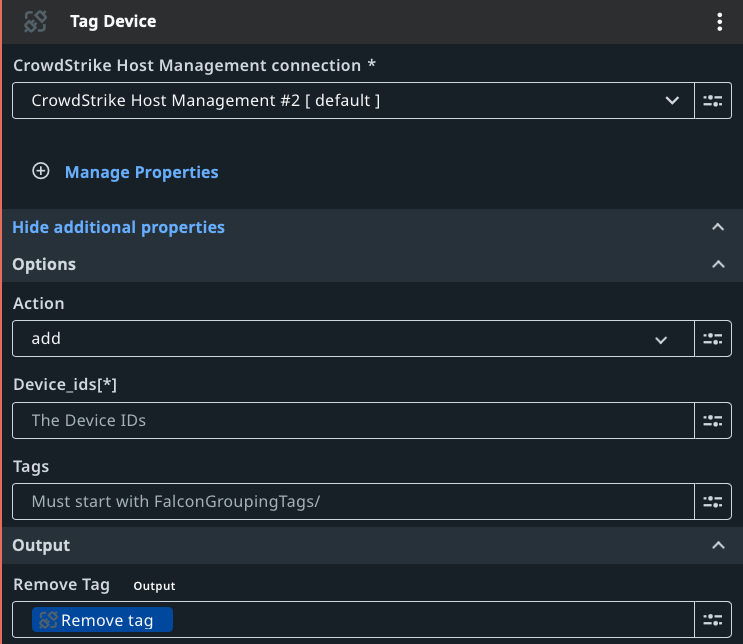
Task: Click the Device_ids input field
Action: pos(353,420)
